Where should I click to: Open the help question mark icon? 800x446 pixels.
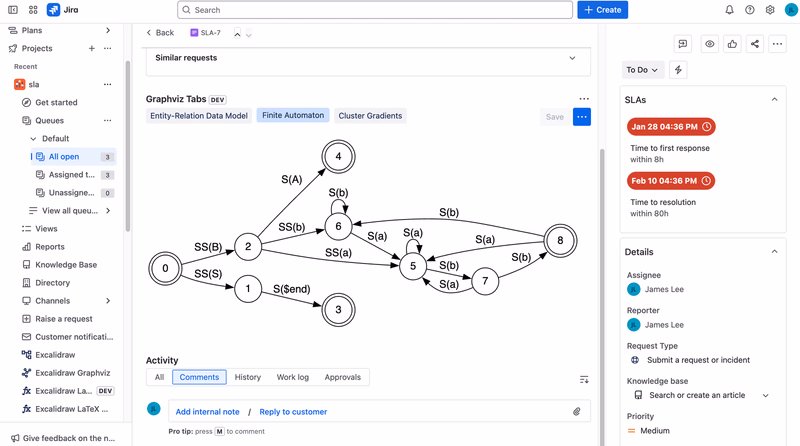pyautogui.click(x=749, y=10)
